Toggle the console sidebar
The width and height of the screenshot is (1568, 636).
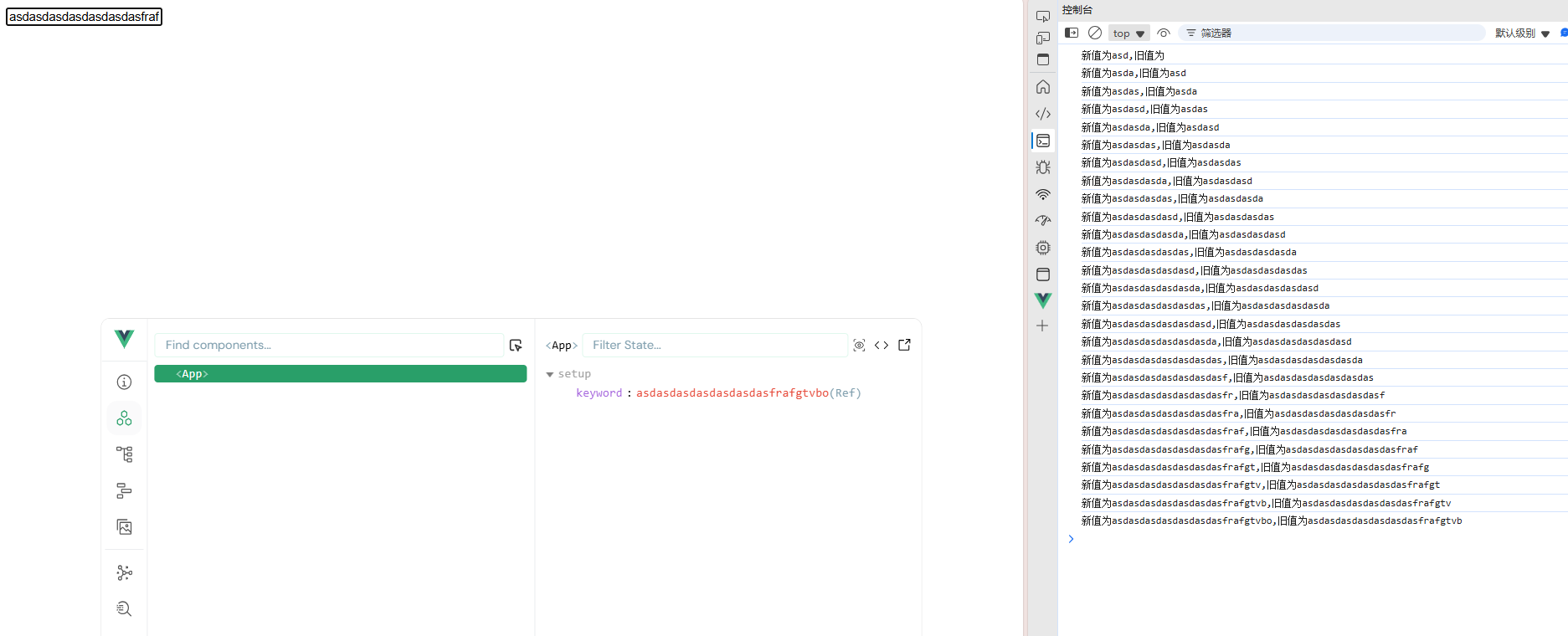1072,33
